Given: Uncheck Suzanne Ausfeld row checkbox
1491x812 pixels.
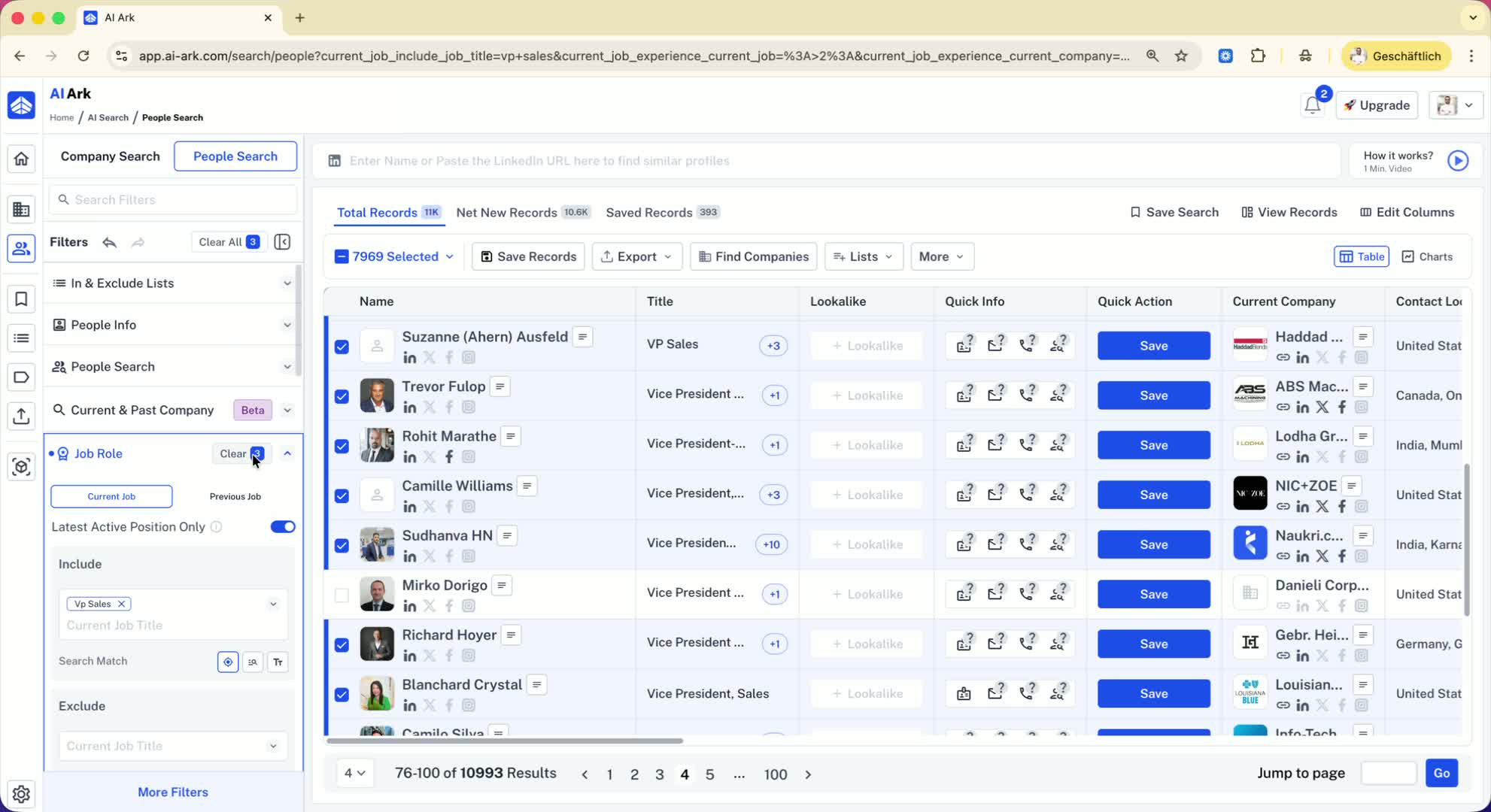Looking at the screenshot, I should coord(342,347).
